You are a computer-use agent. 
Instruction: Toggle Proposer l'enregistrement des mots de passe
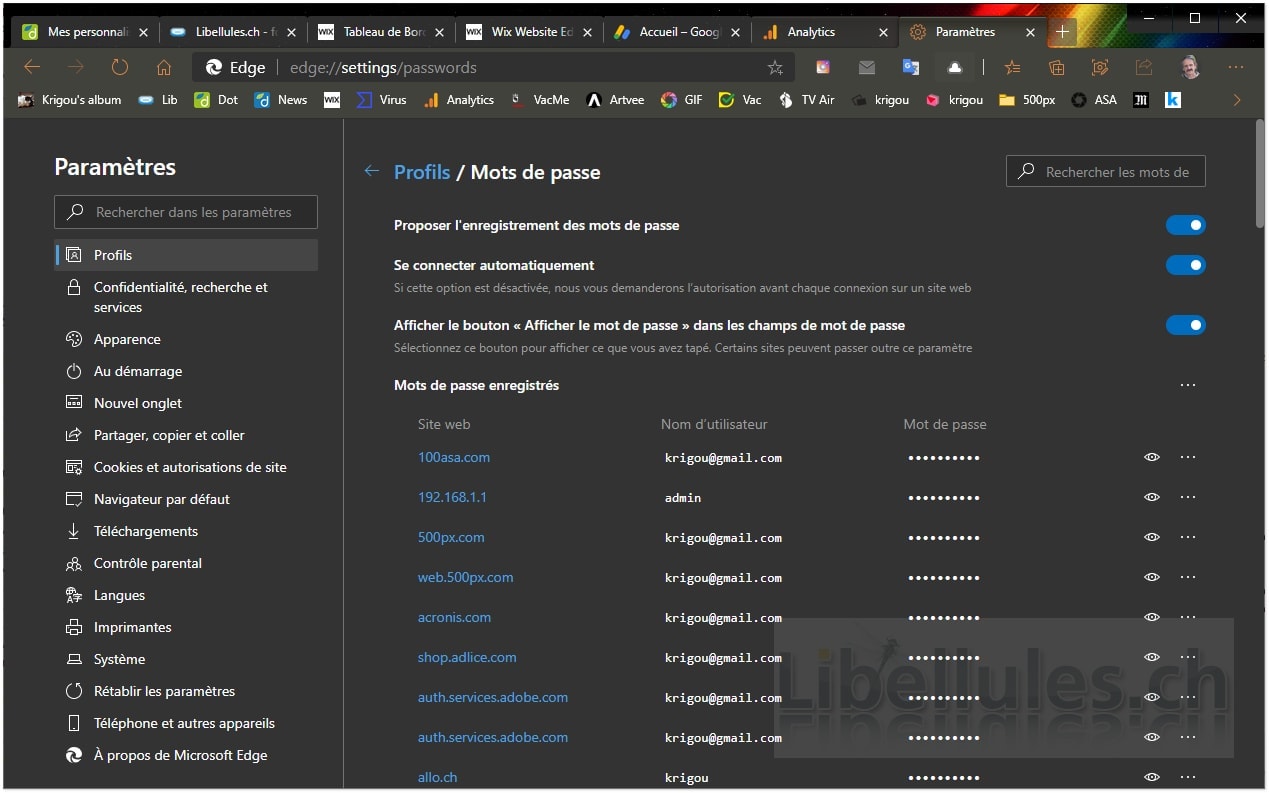[x=1185, y=225]
